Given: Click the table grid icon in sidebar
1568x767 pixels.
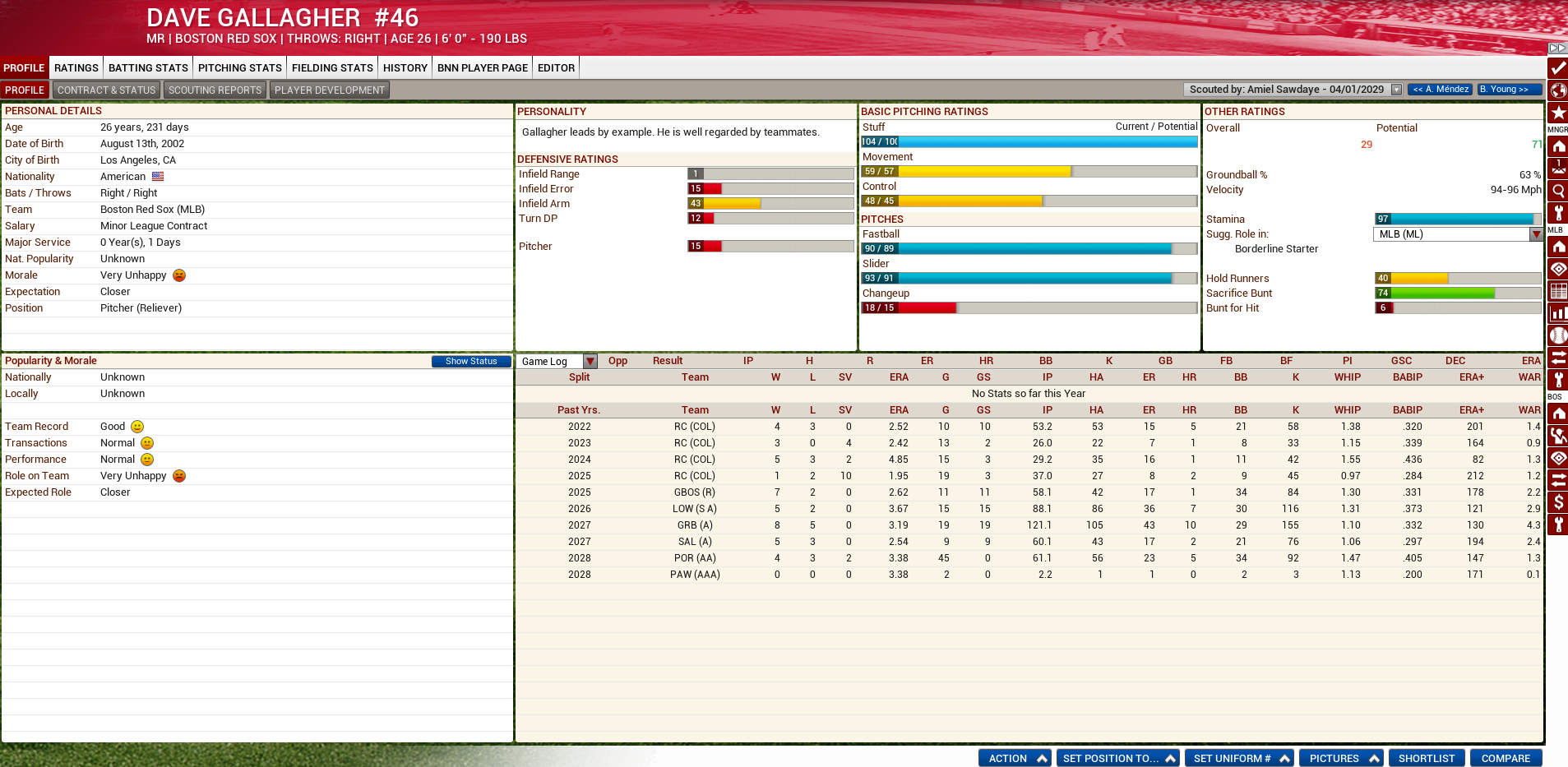Looking at the screenshot, I should [x=1557, y=291].
